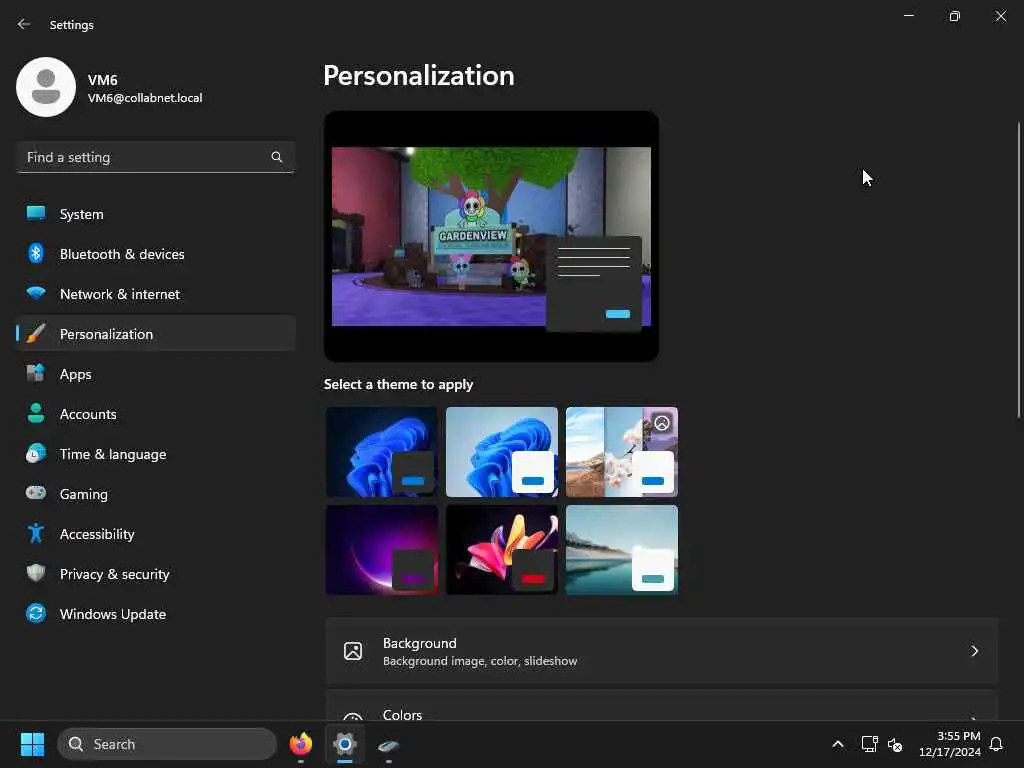Click the settings page vertical scrollbar
The image size is (1024, 768).
click(x=1018, y=269)
